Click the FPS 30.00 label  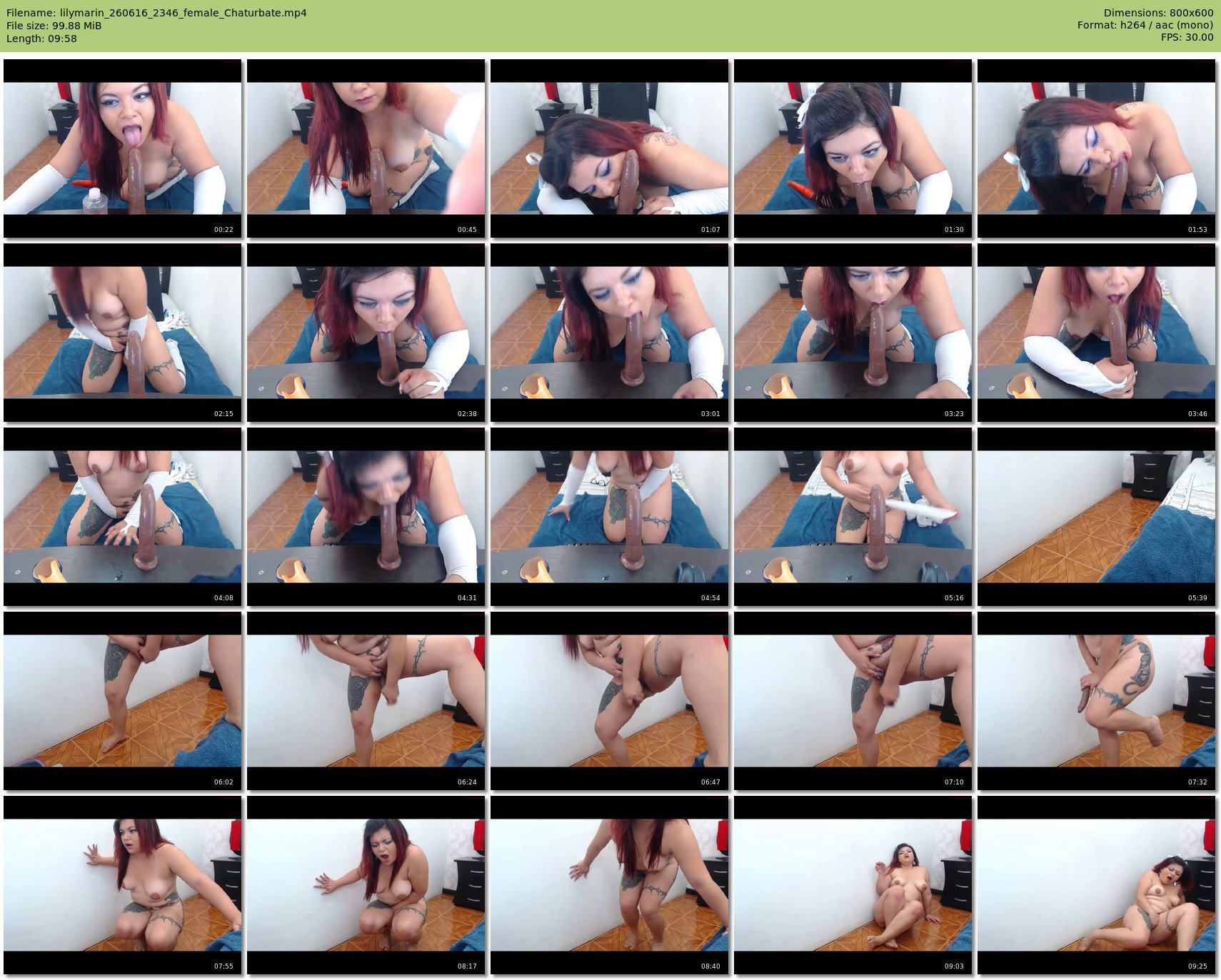pos(1187,37)
